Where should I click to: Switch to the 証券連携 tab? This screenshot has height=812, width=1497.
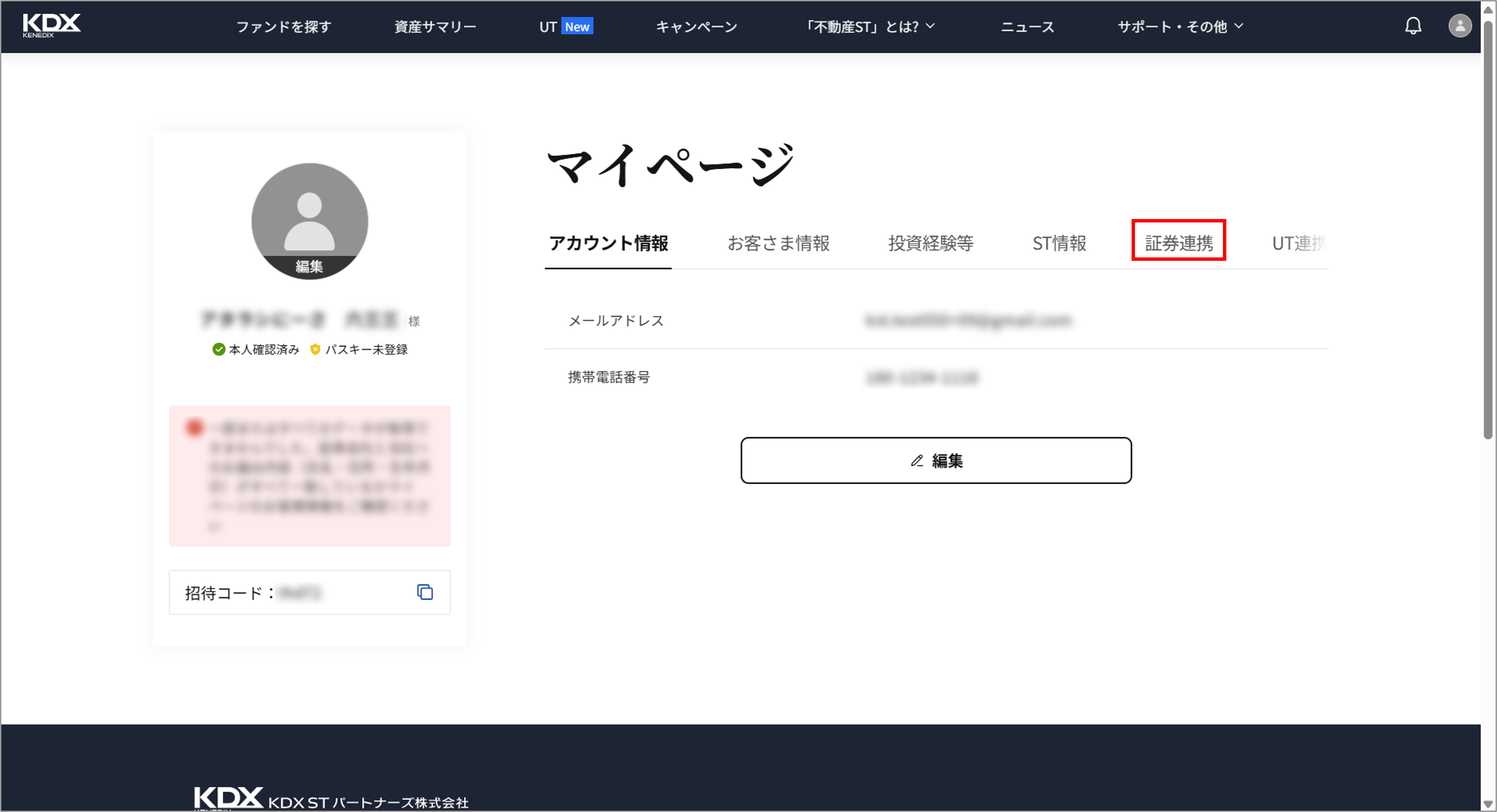pos(1178,243)
